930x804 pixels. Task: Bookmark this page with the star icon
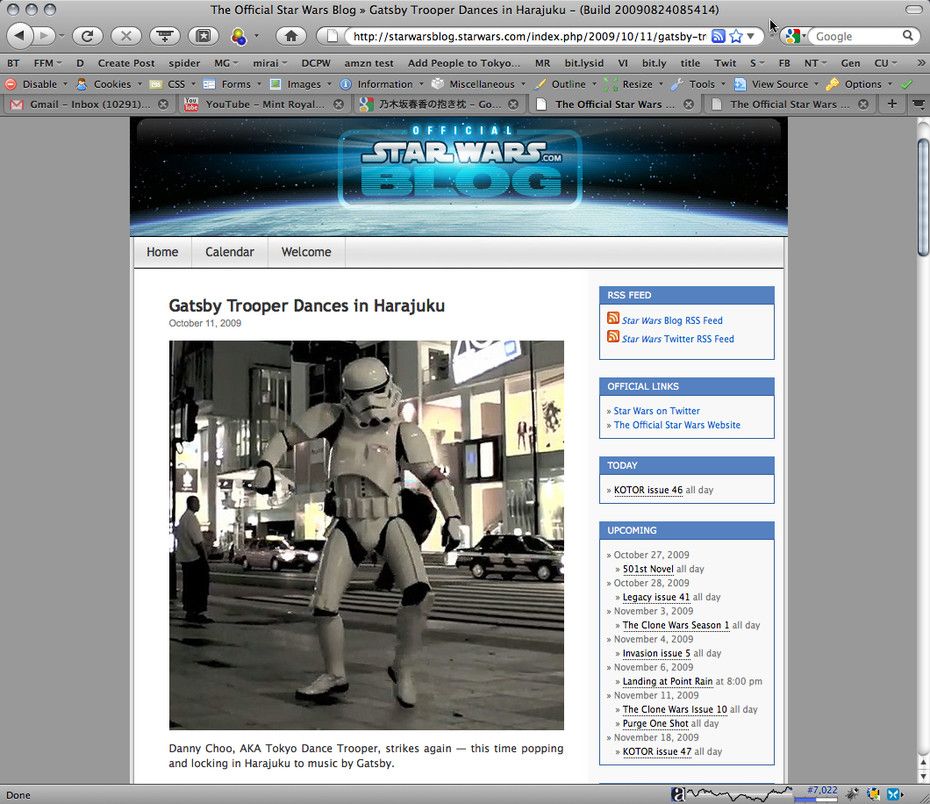click(x=736, y=36)
